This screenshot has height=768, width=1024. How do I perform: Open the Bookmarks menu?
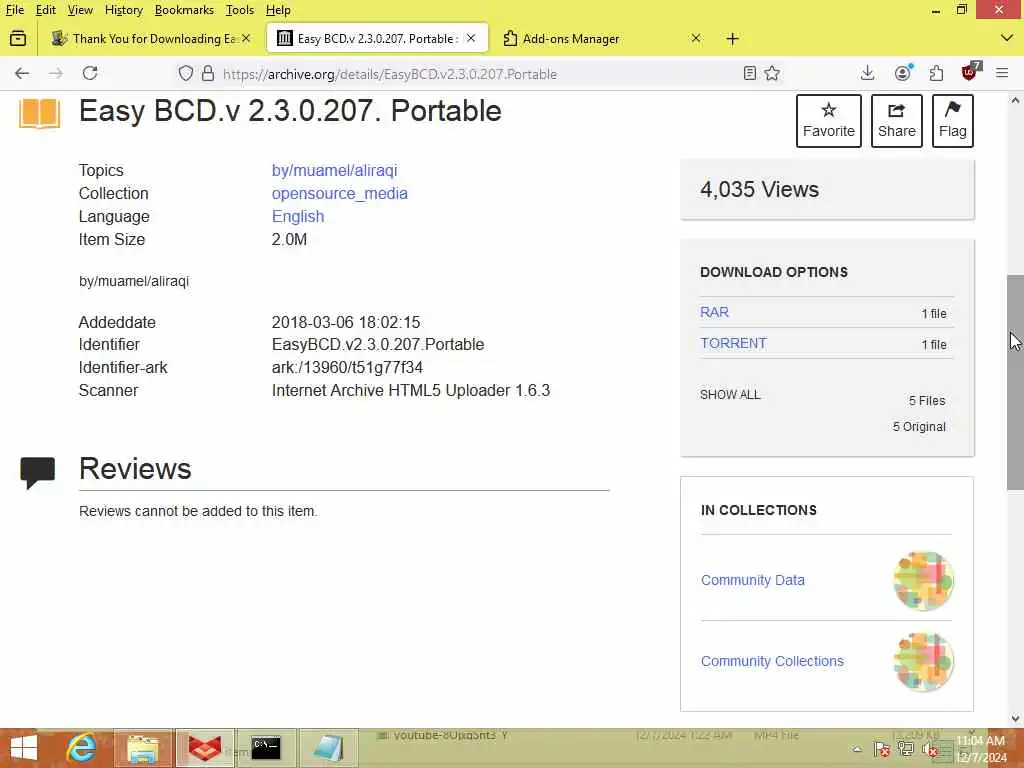click(x=184, y=10)
